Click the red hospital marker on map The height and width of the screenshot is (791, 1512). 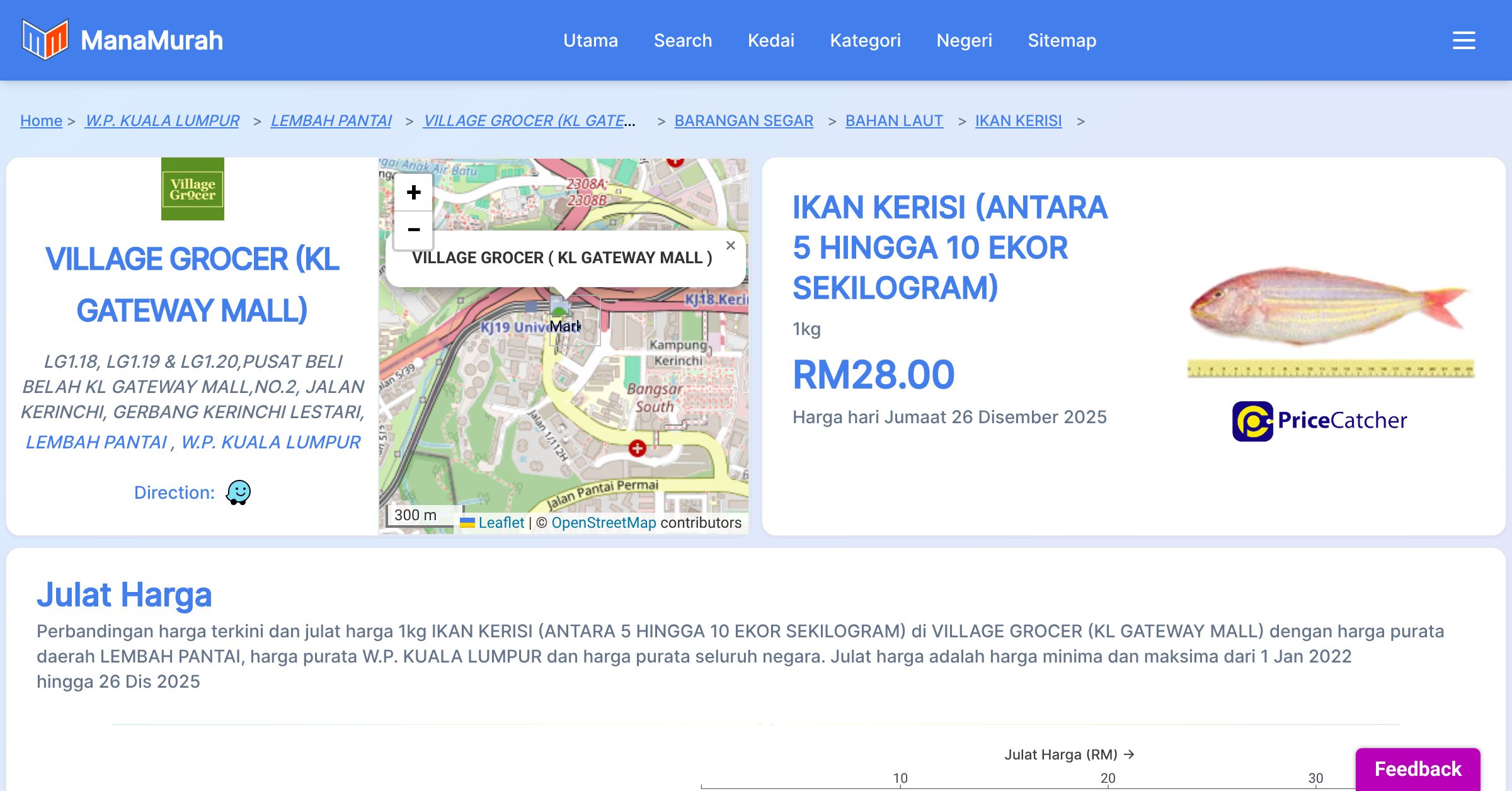pyautogui.click(x=637, y=448)
